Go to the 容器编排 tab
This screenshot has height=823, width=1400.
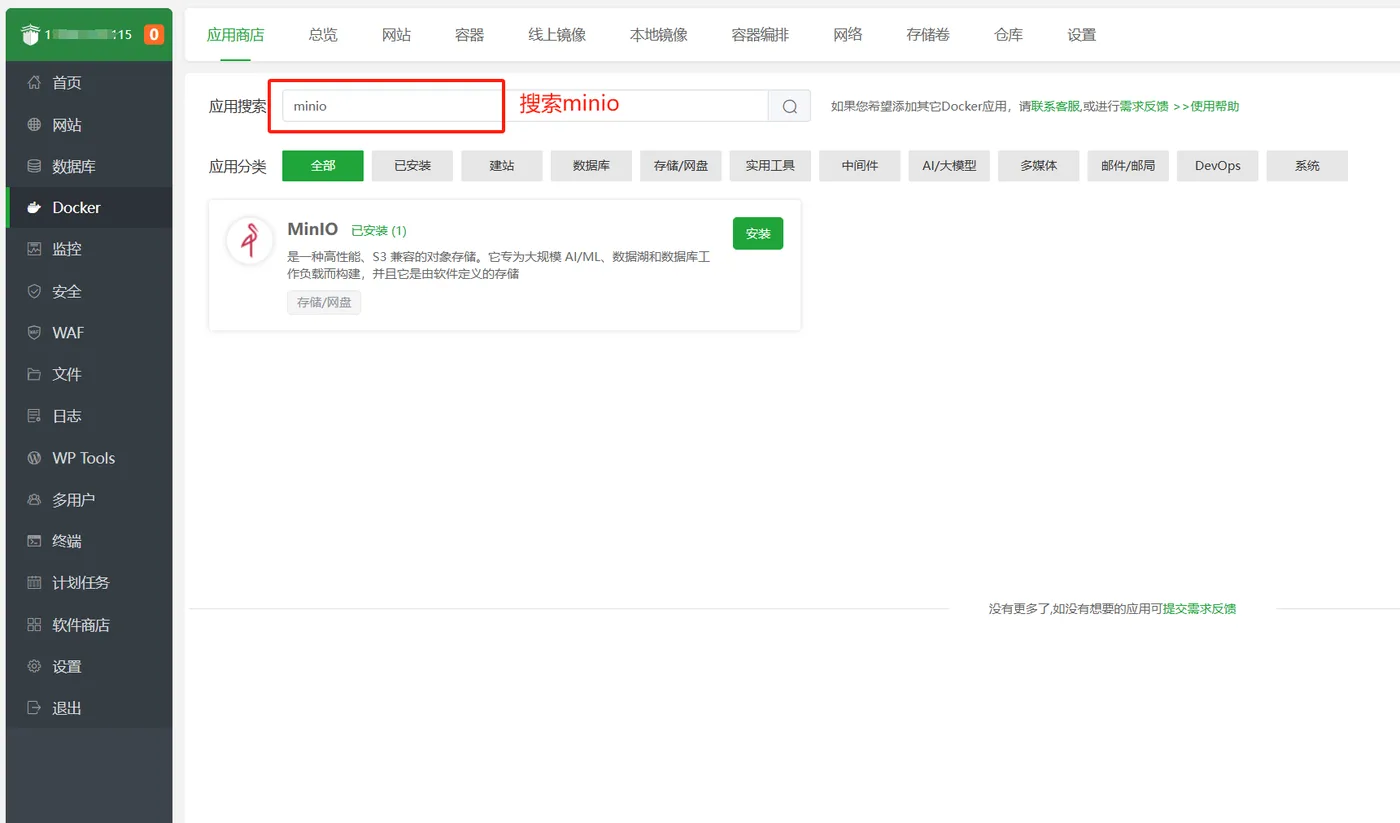[760, 35]
